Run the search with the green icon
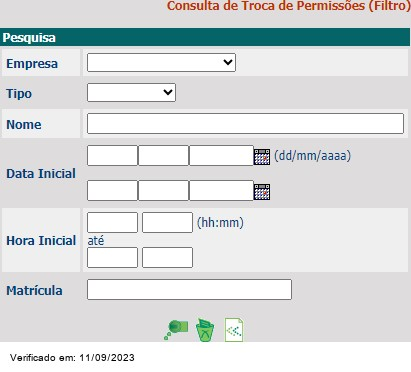Viewport: 411px width, 372px height. point(176,330)
